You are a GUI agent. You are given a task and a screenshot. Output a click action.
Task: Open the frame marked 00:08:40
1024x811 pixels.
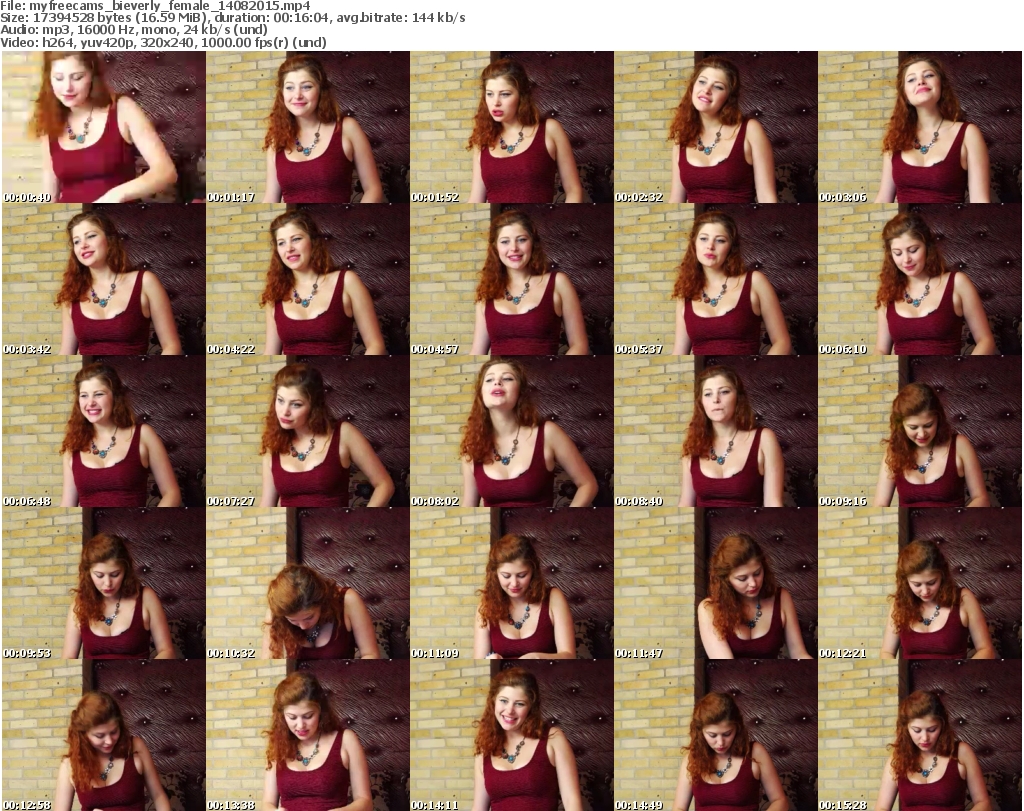tap(716, 431)
